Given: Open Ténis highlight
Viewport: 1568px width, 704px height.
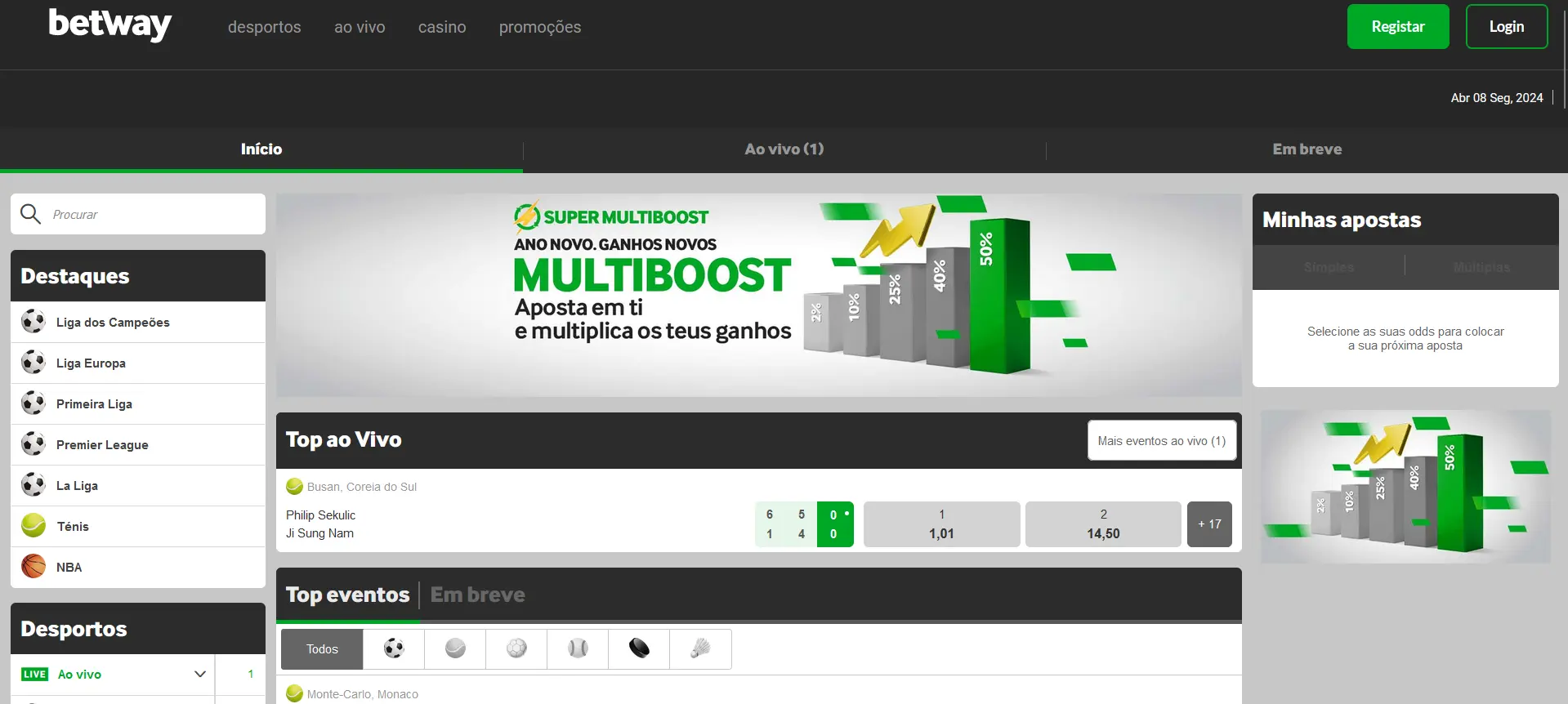Looking at the screenshot, I should pos(138,526).
